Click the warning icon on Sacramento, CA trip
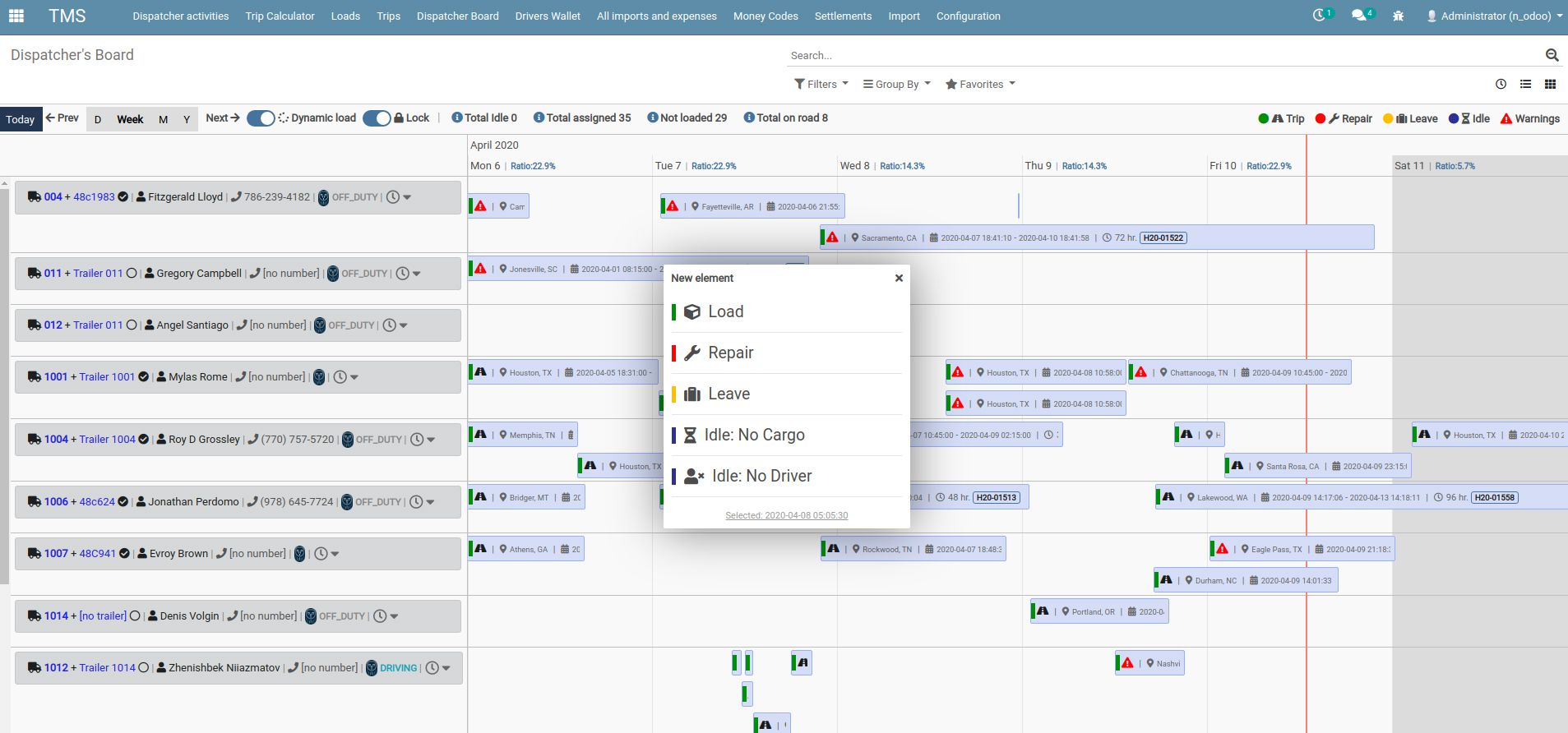 [x=832, y=237]
